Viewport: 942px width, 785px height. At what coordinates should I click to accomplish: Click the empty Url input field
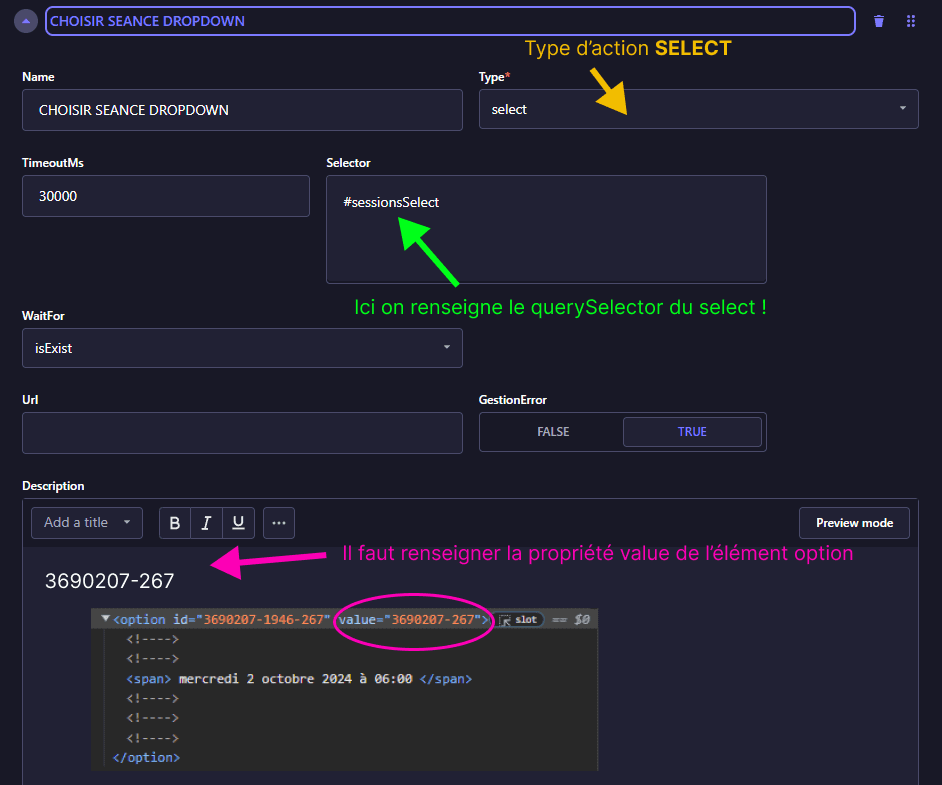(242, 433)
